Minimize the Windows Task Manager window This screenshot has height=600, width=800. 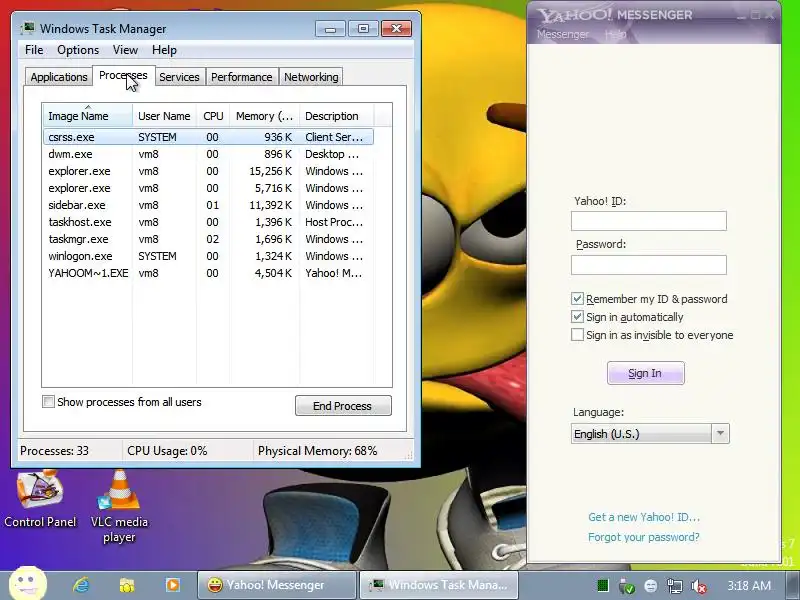click(330, 29)
